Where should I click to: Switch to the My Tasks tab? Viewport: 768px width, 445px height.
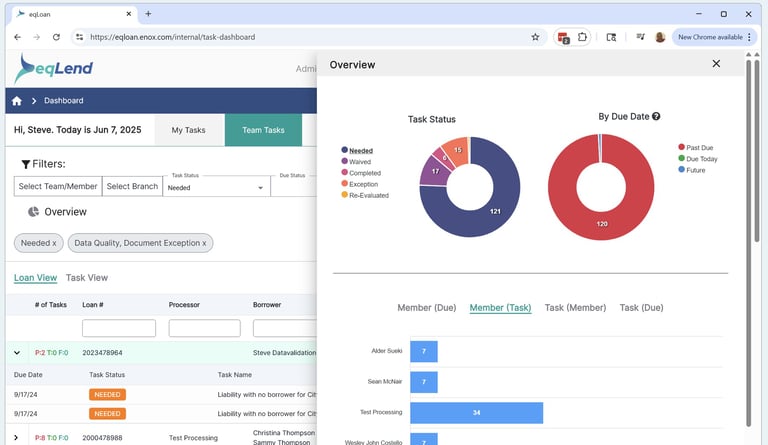tap(189, 130)
